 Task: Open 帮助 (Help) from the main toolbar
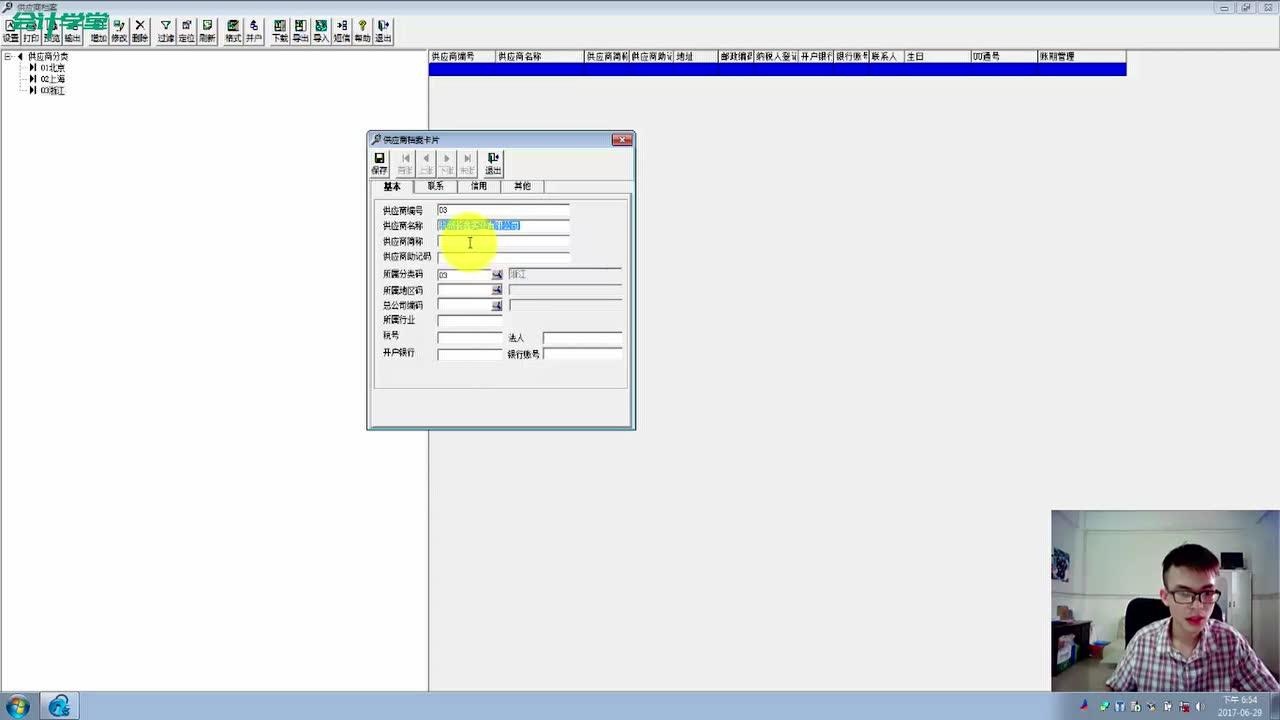pos(362,31)
